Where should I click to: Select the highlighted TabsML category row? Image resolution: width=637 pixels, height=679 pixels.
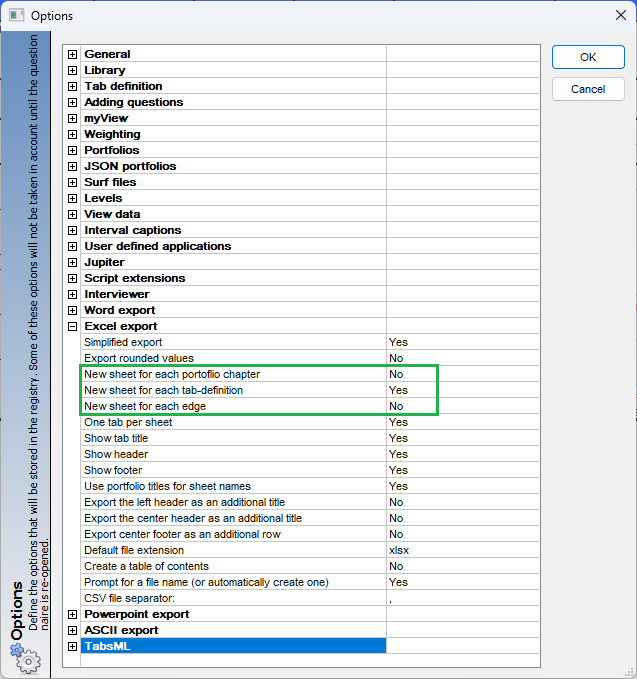233,646
